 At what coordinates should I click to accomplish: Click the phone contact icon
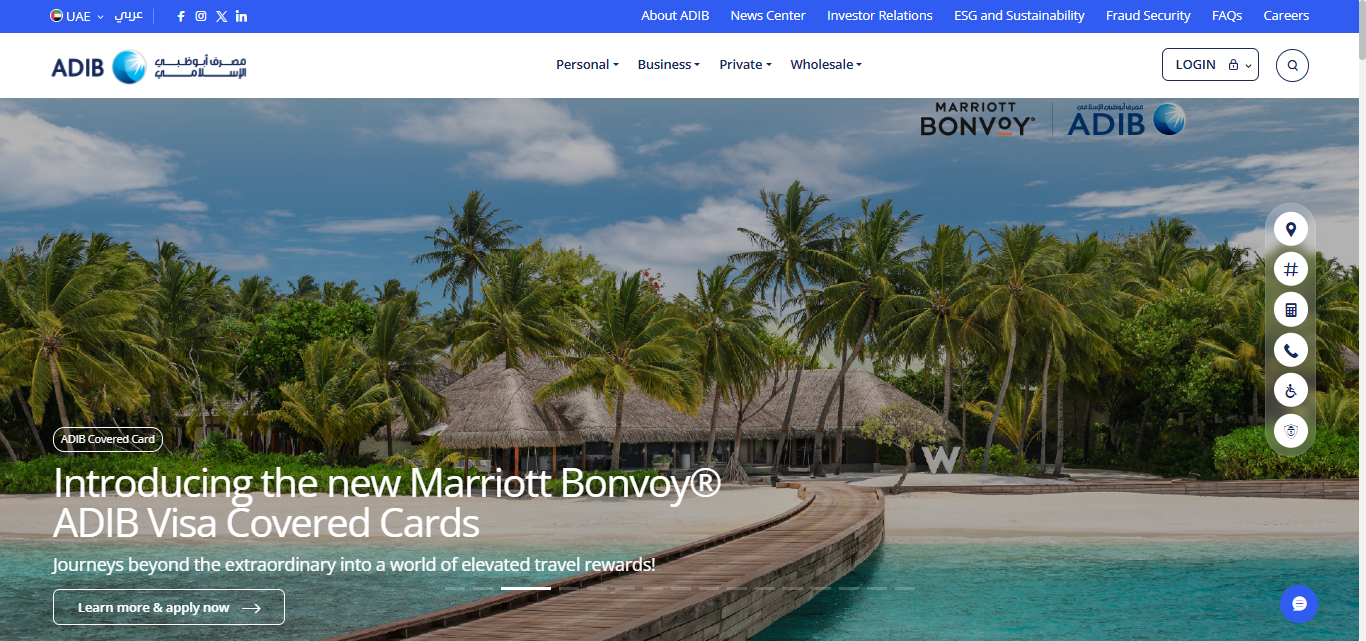[x=1291, y=350]
